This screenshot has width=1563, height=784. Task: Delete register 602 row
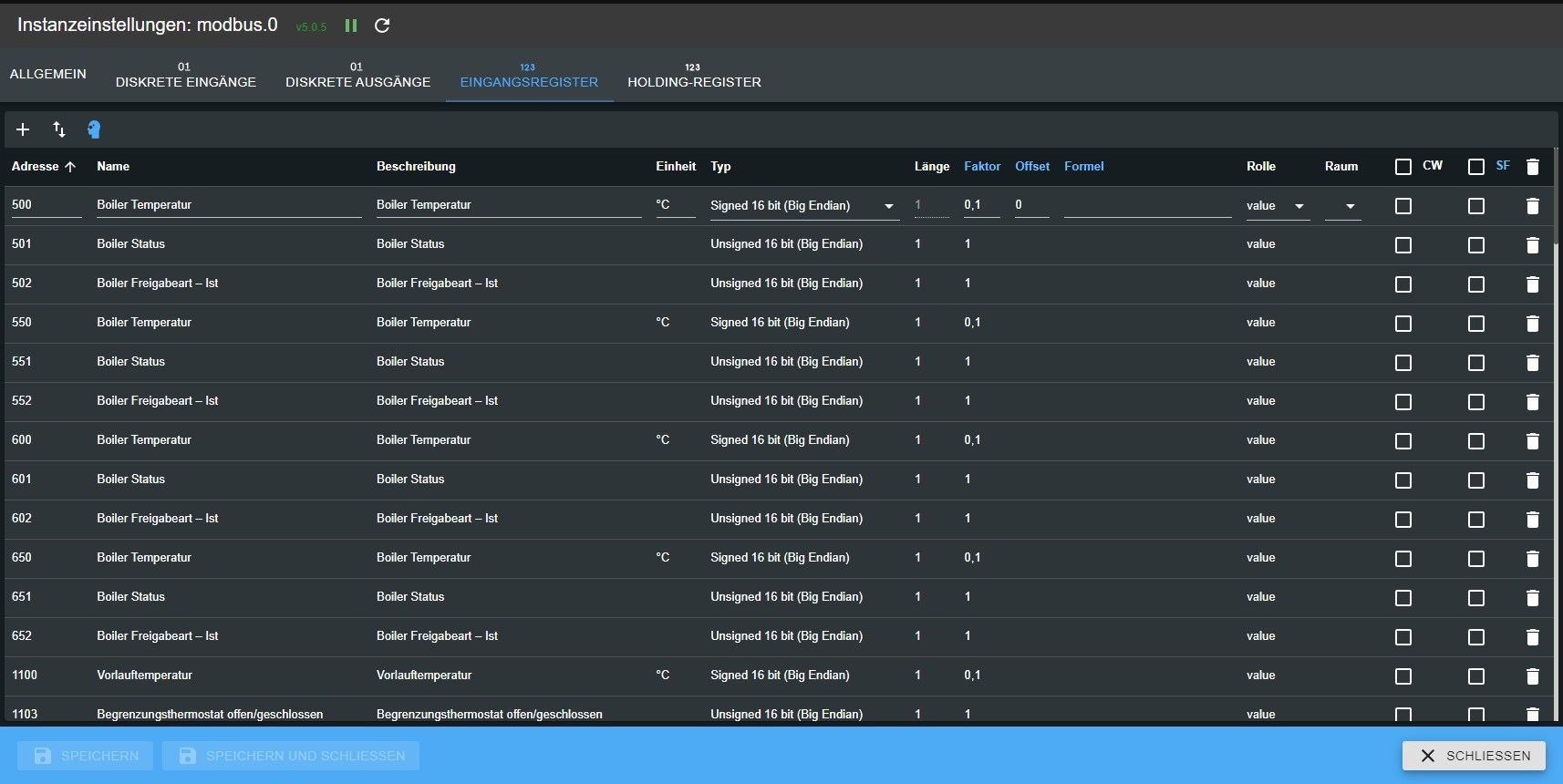tap(1533, 520)
